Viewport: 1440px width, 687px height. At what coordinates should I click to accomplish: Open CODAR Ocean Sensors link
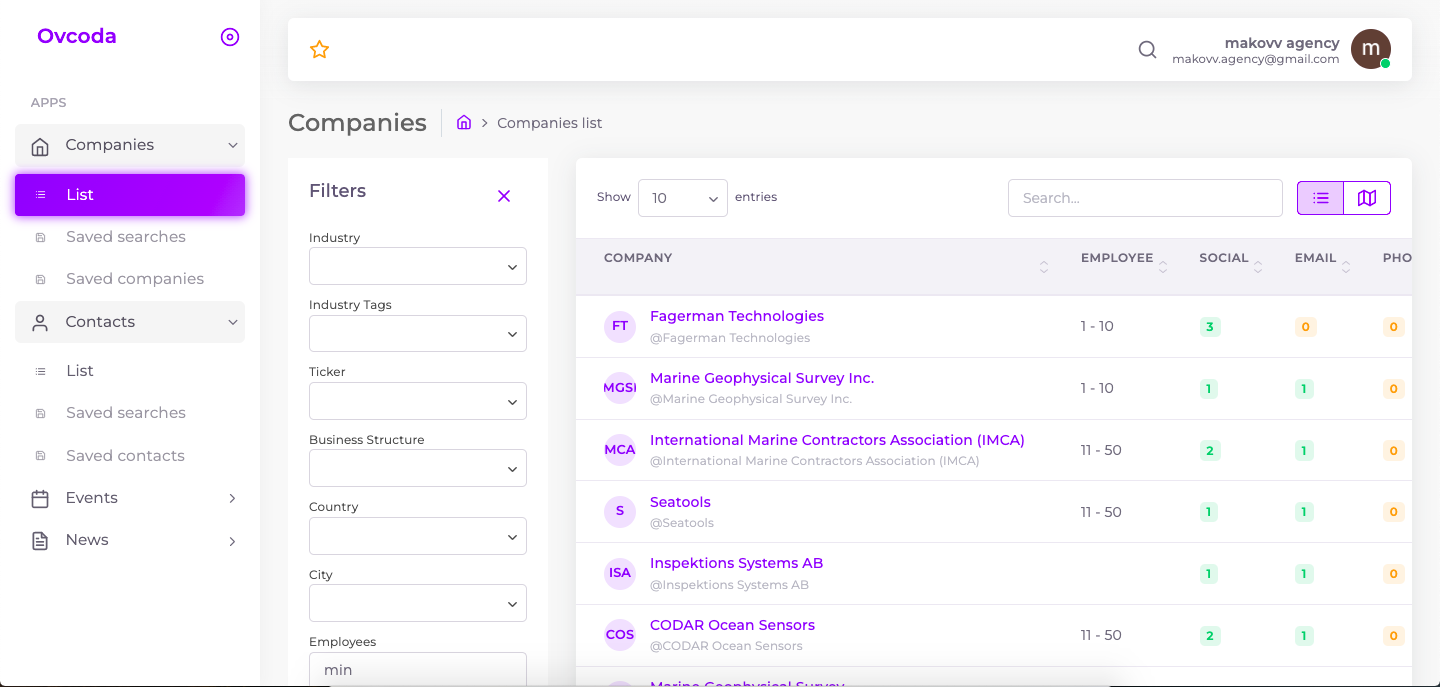tap(732, 625)
